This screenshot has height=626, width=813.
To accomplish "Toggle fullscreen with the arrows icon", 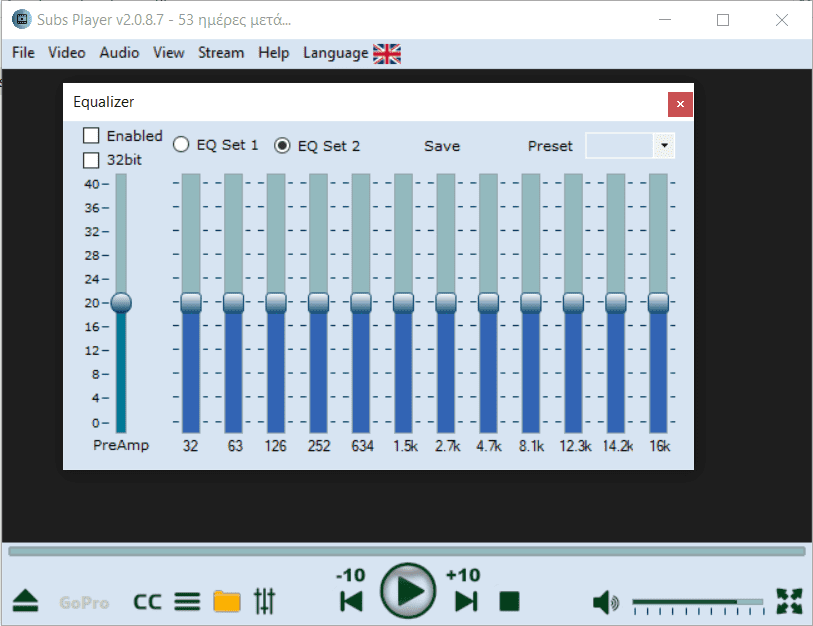I will coord(789,602).
